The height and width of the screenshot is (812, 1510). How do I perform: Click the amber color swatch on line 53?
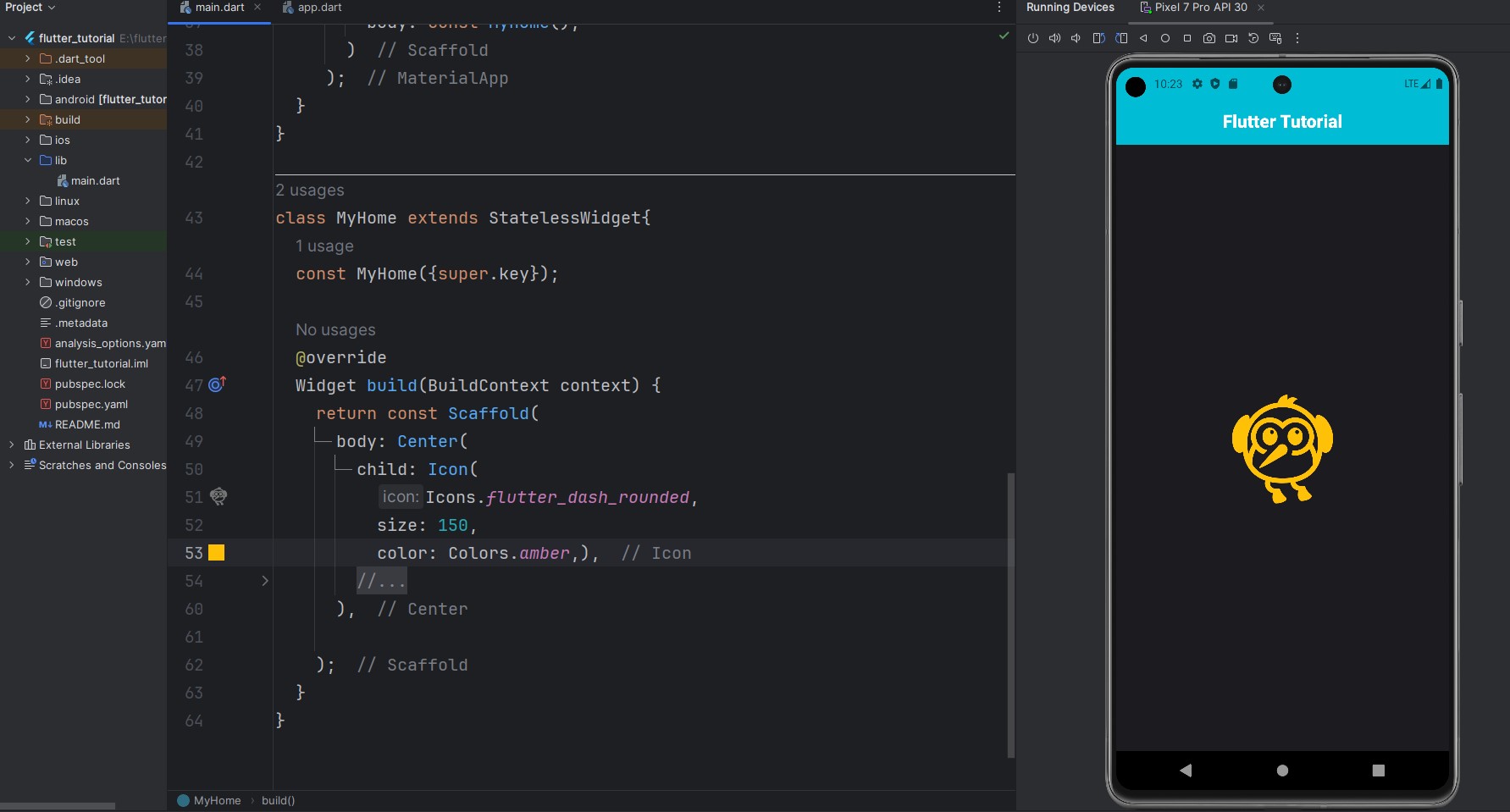(x=217, y=553)
